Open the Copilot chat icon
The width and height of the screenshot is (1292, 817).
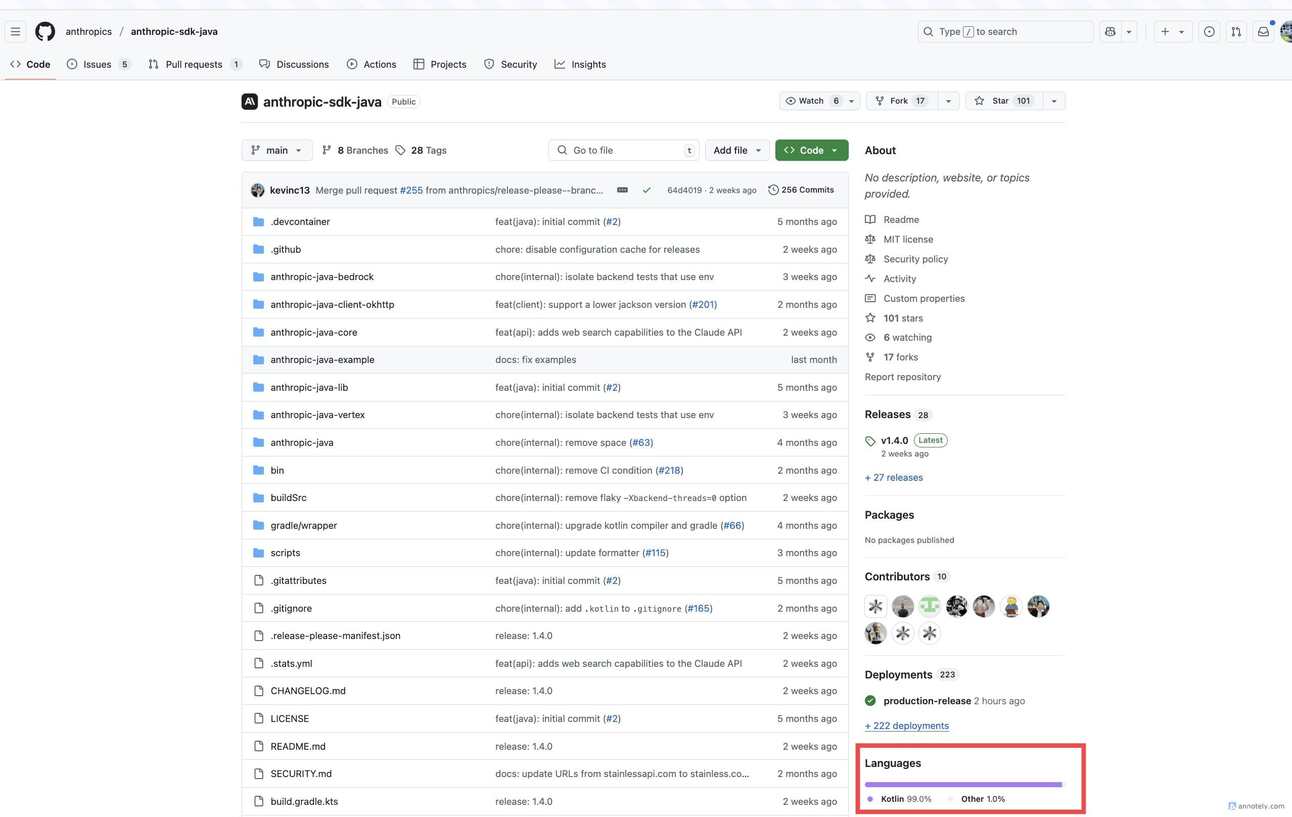click(x=1110, y=32)
